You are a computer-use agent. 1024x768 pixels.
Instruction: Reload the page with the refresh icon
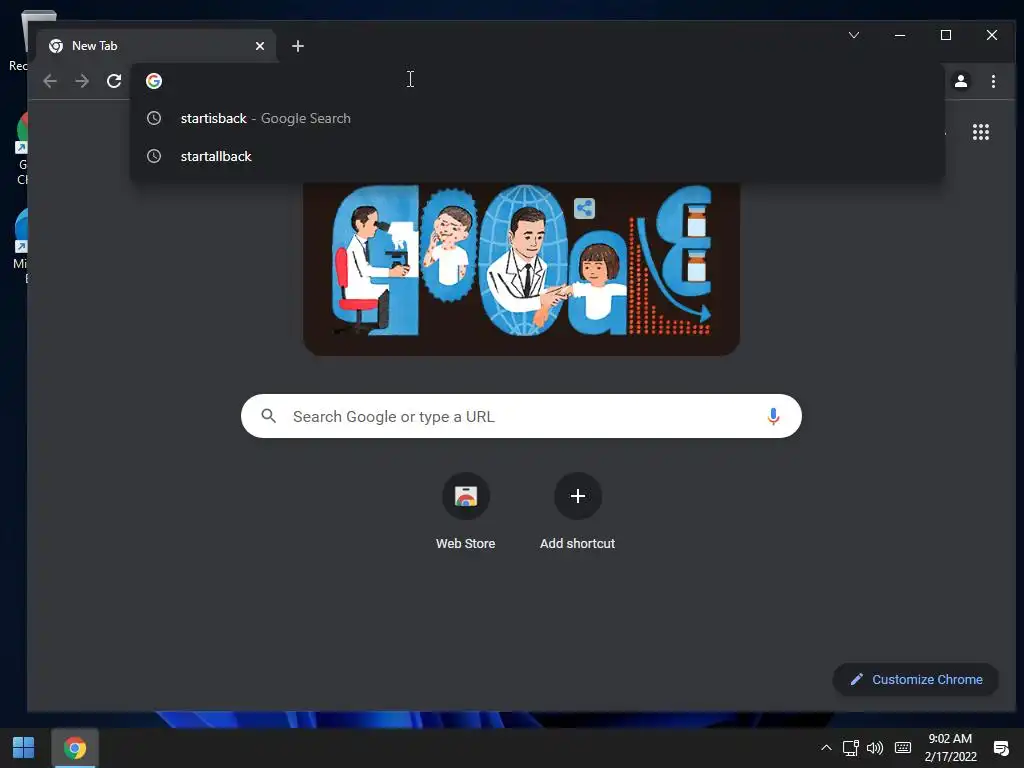pyautogui.click(x=114, y=81)
